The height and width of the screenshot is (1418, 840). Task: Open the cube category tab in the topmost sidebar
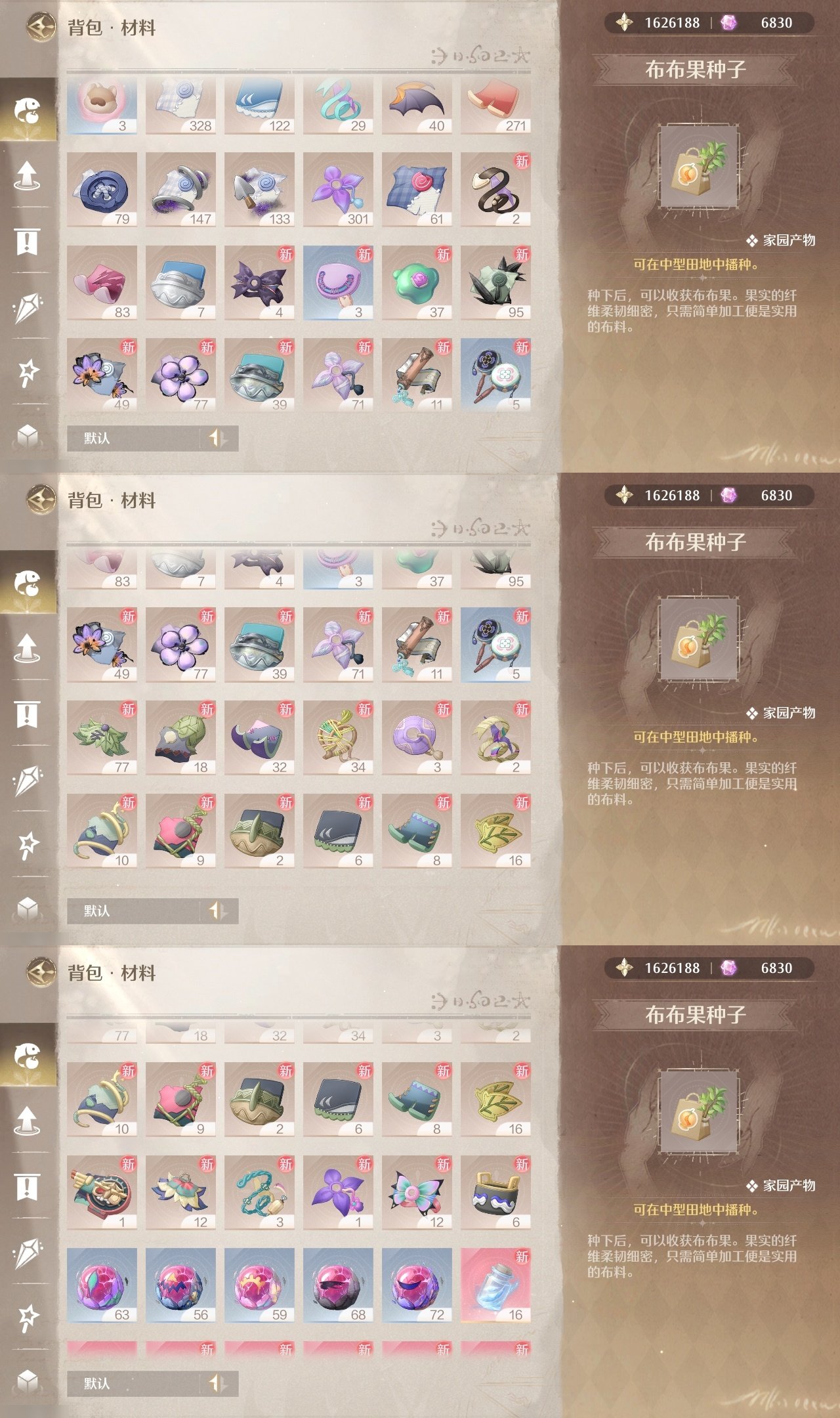point(27,436)
